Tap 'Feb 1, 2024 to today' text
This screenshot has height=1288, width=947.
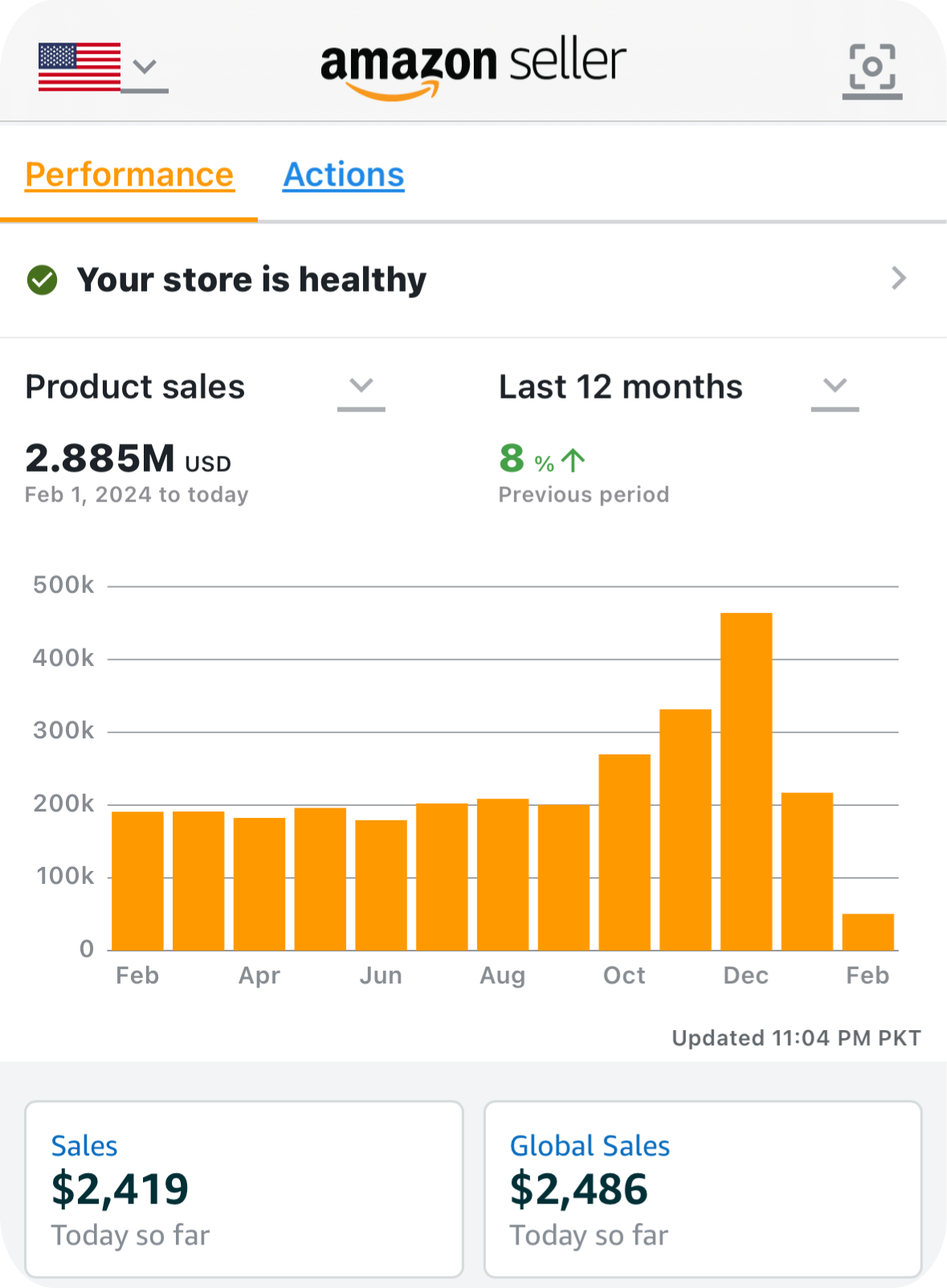(x=137, y=495)
